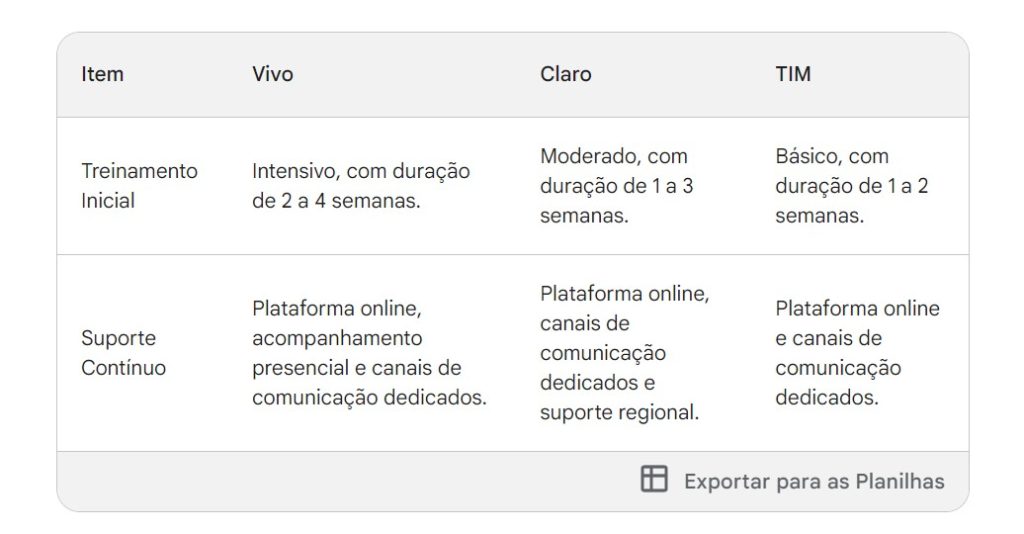1024x534 pixels.
Task: Click 'dedicados.' text in TIM column
Action: 826,397
